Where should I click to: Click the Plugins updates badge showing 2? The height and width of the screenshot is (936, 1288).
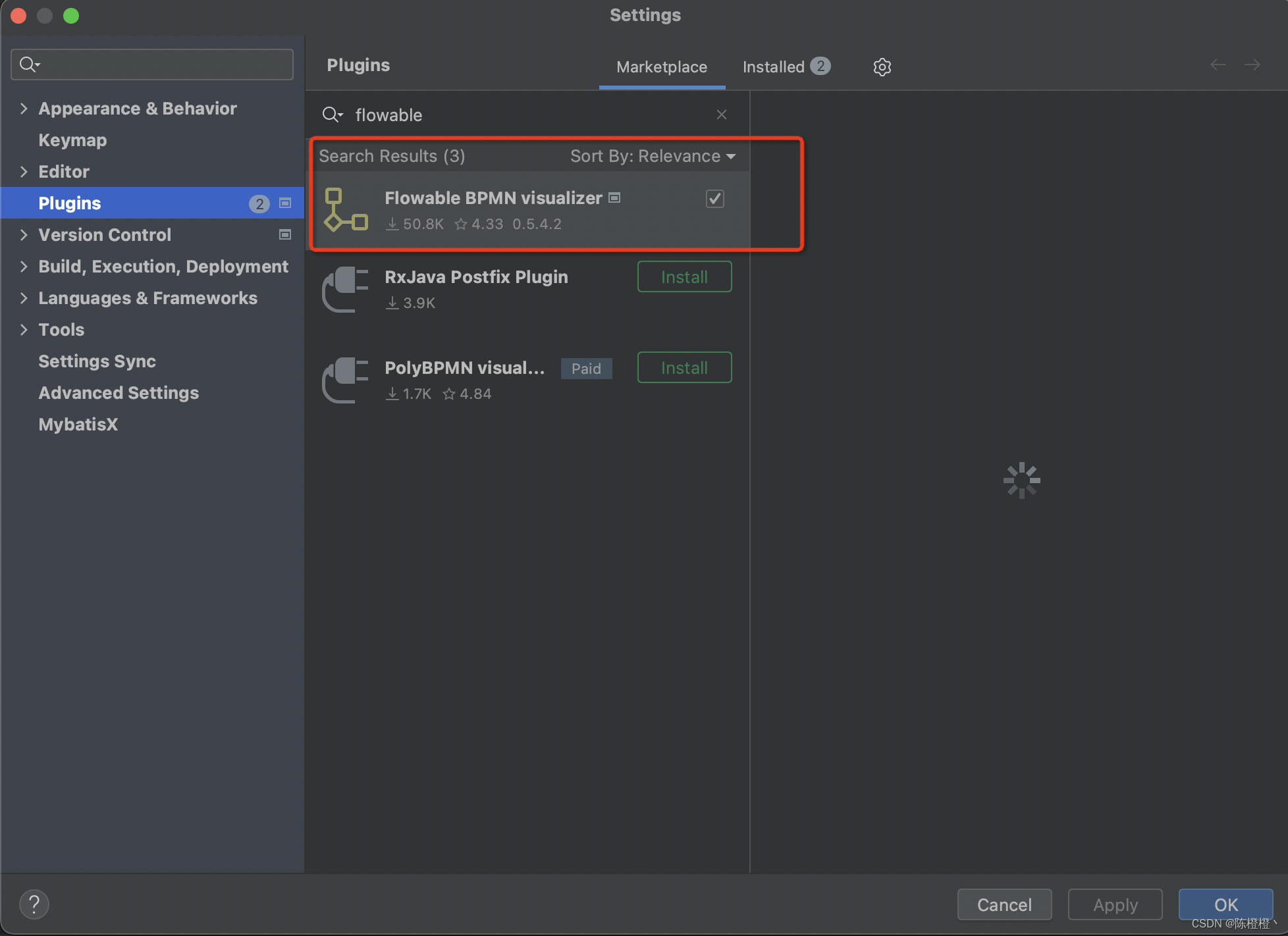[x=259, y=204]
